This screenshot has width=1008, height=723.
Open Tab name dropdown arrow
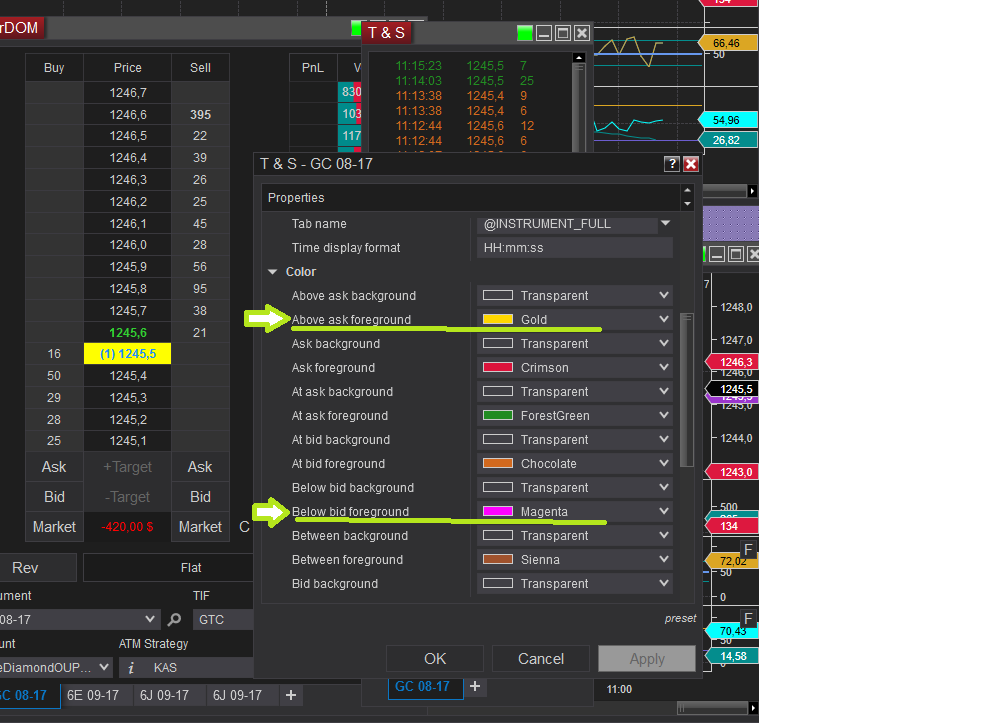[665, 224]
